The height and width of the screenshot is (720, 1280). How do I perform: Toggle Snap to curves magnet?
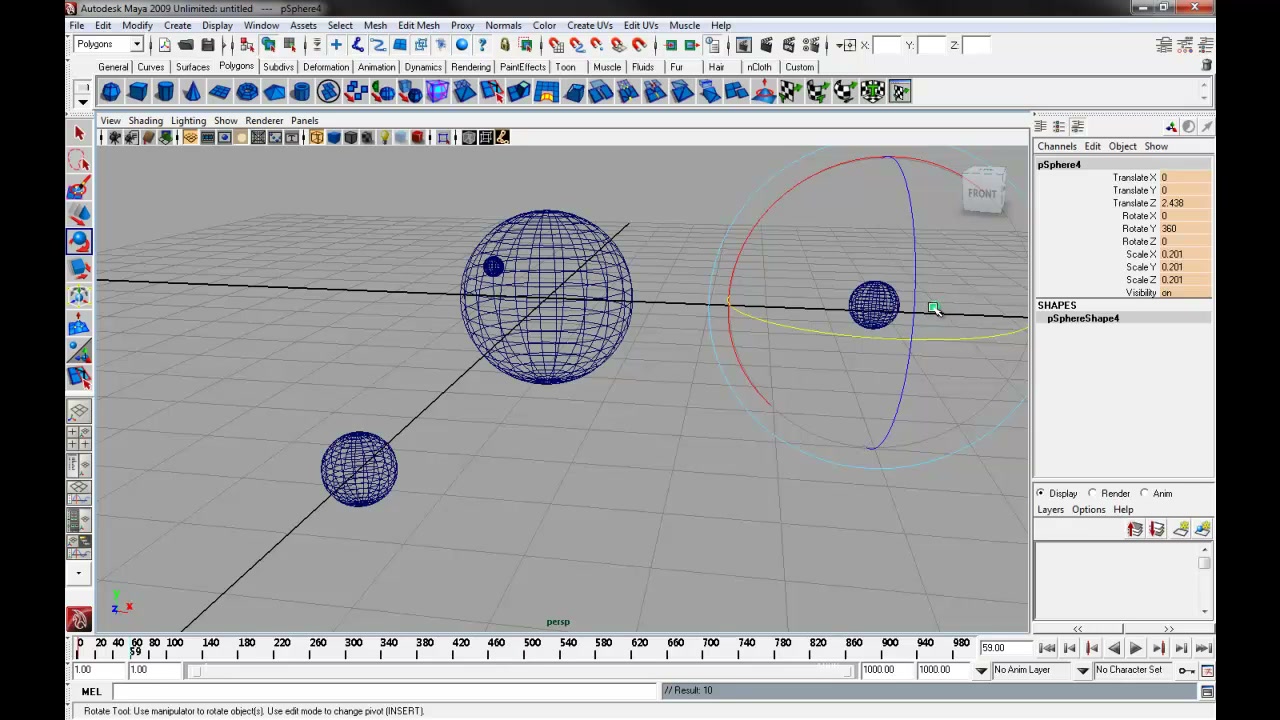click(x=577, y=45)
